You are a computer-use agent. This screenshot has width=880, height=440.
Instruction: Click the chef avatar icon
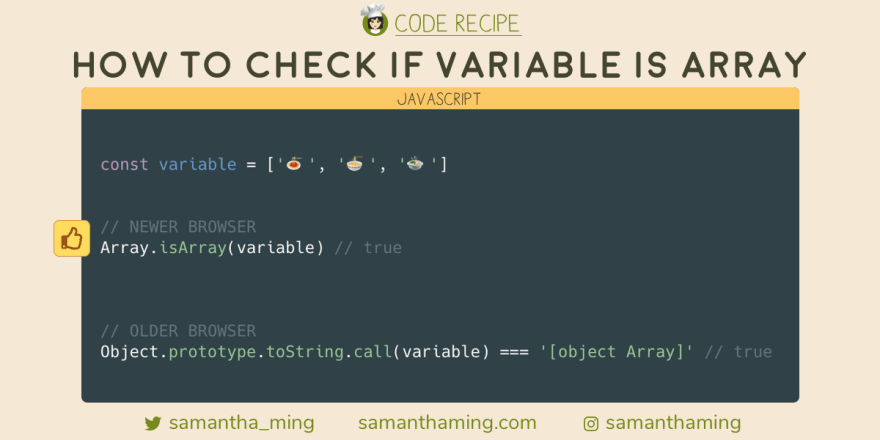click(374, 20)
